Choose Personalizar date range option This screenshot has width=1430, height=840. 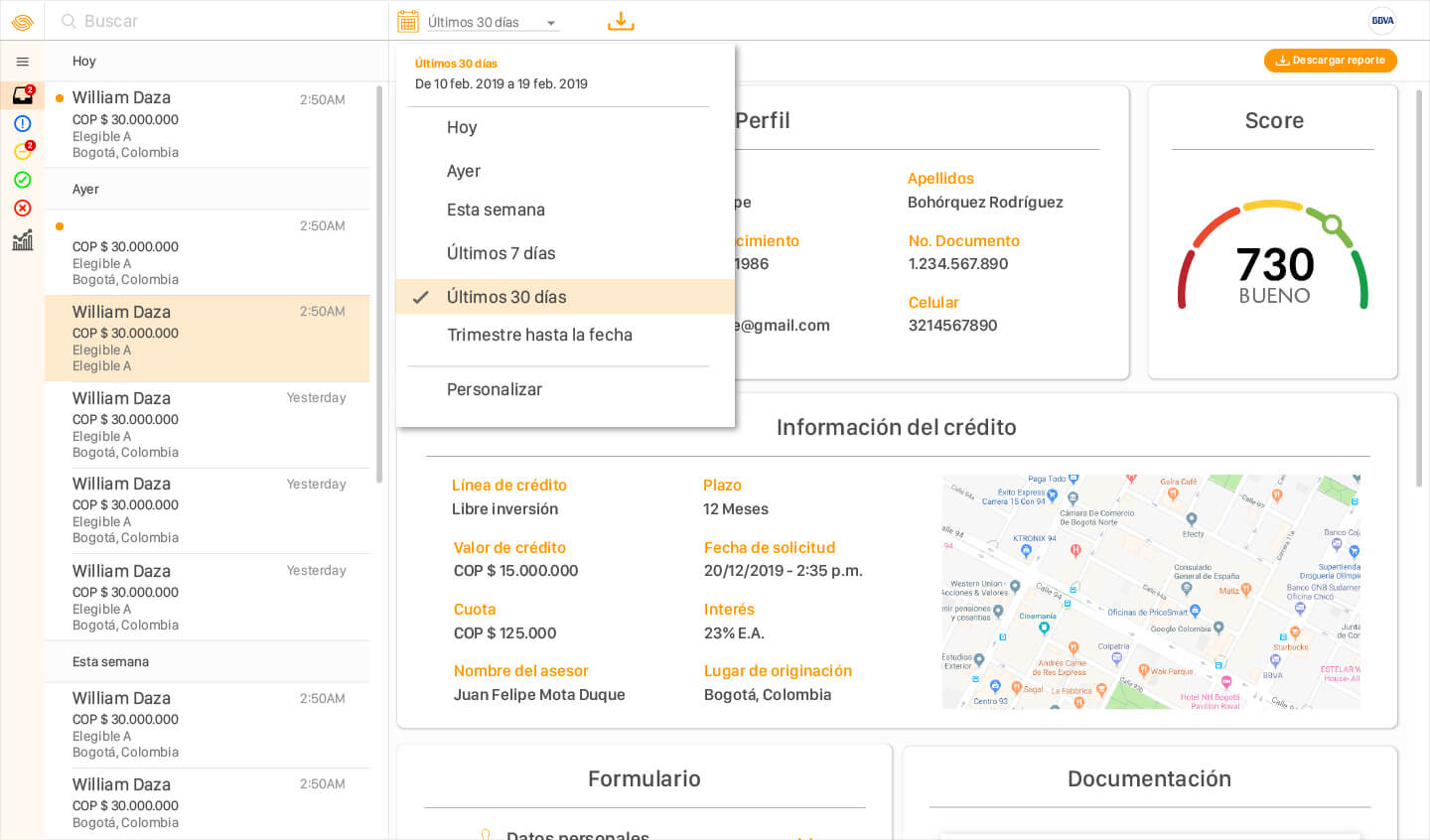pos(495,389)
